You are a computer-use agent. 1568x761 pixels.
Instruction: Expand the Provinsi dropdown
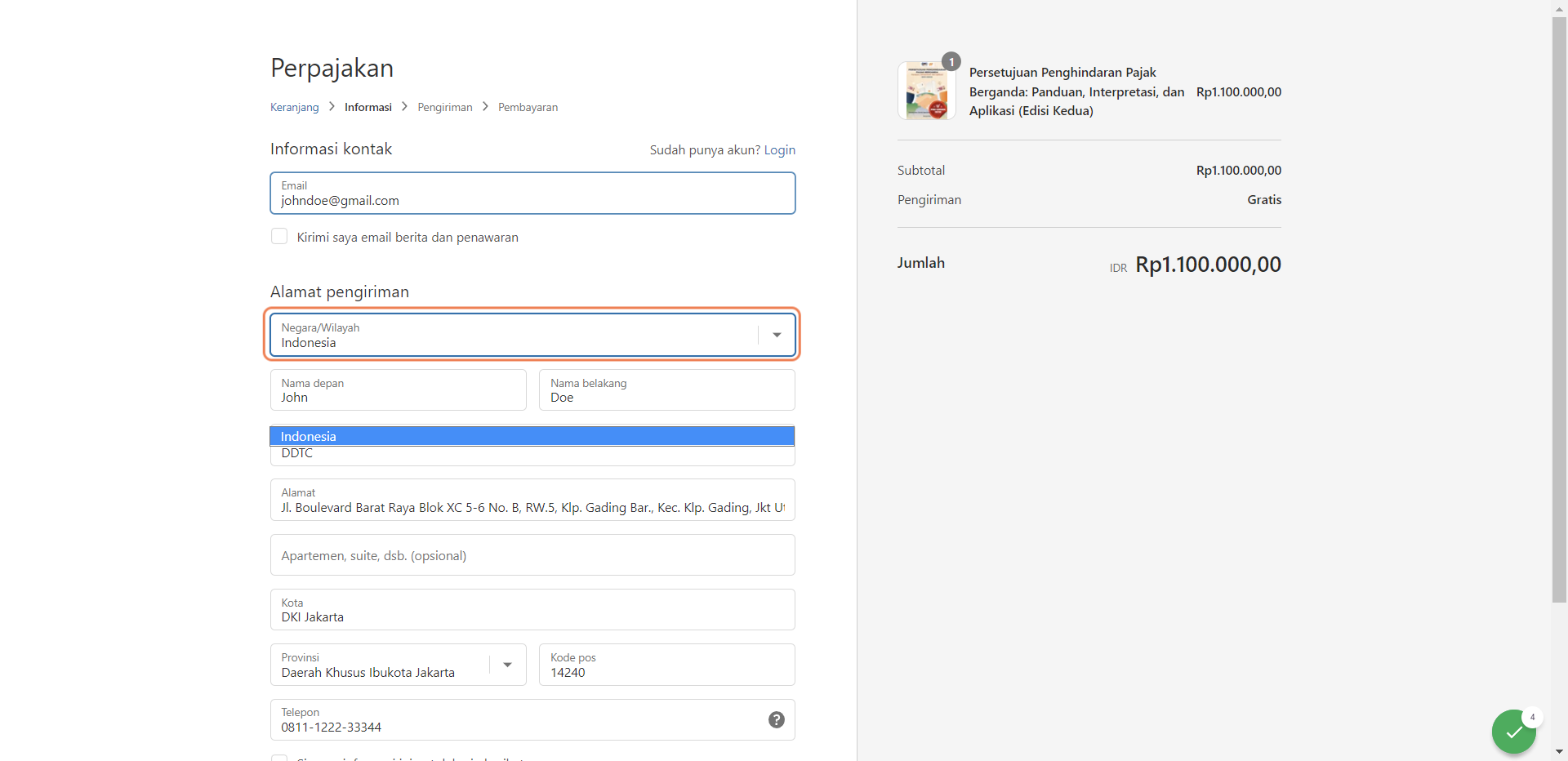[x=399, y=665]
